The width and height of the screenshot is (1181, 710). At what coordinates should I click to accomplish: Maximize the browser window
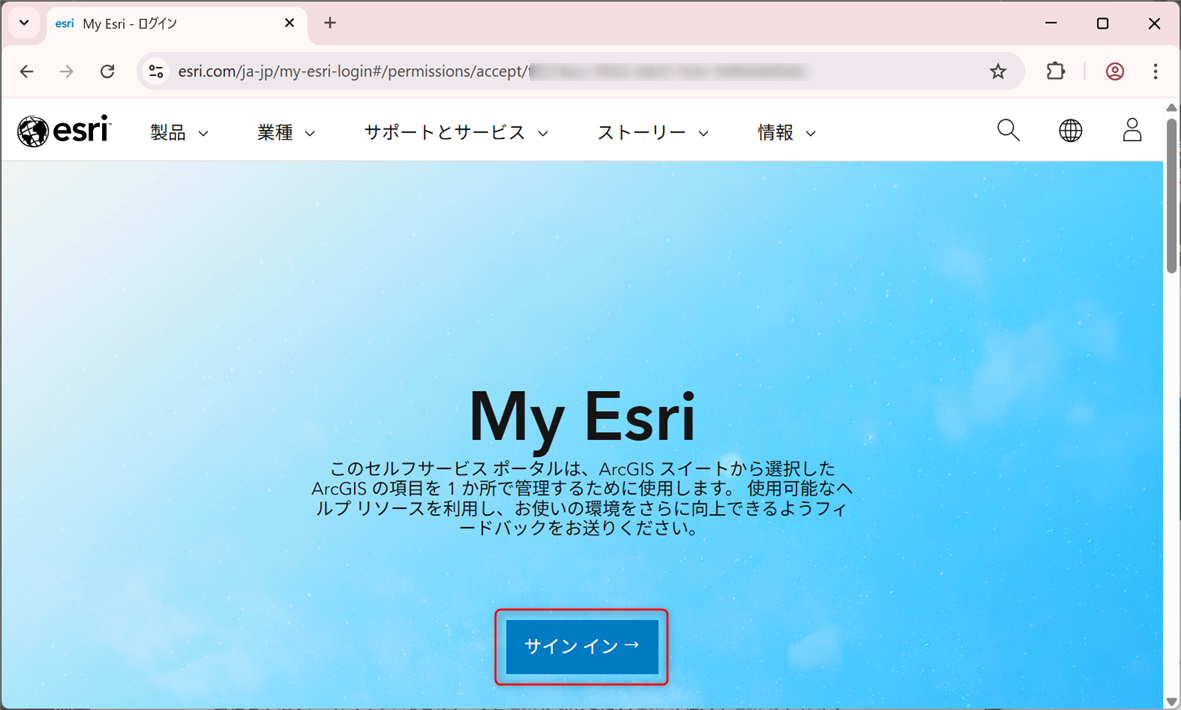point(1103,23)
